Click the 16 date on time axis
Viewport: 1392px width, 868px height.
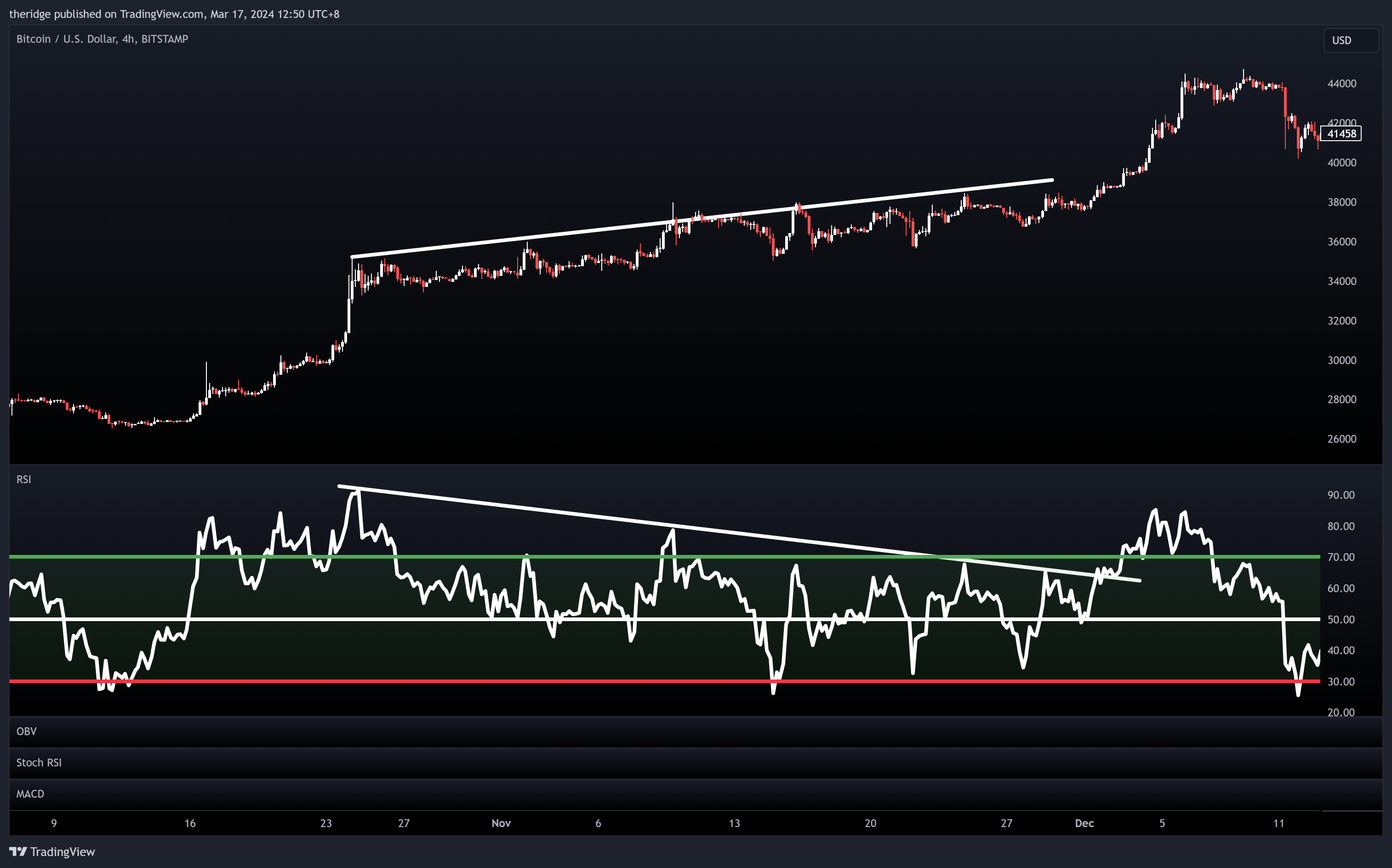190,823
